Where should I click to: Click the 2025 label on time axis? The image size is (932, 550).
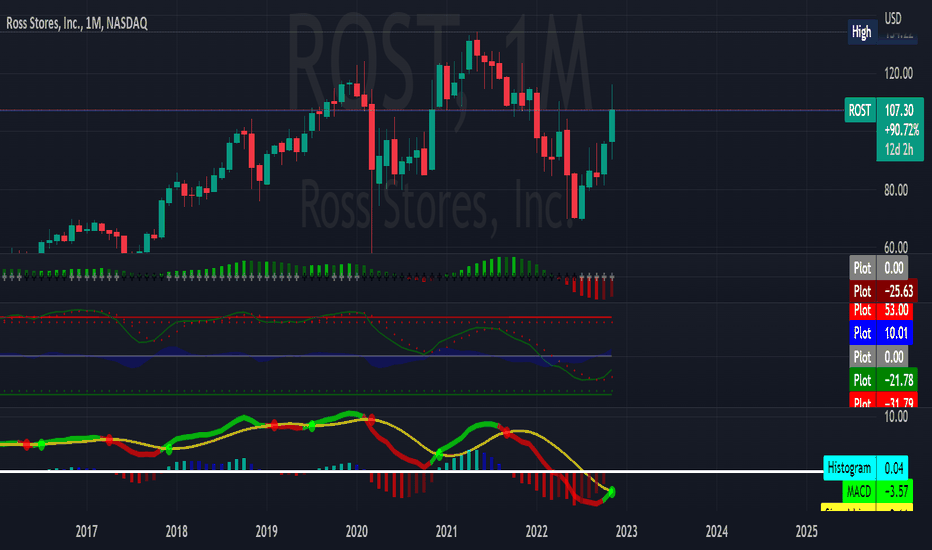coord(807,531)
